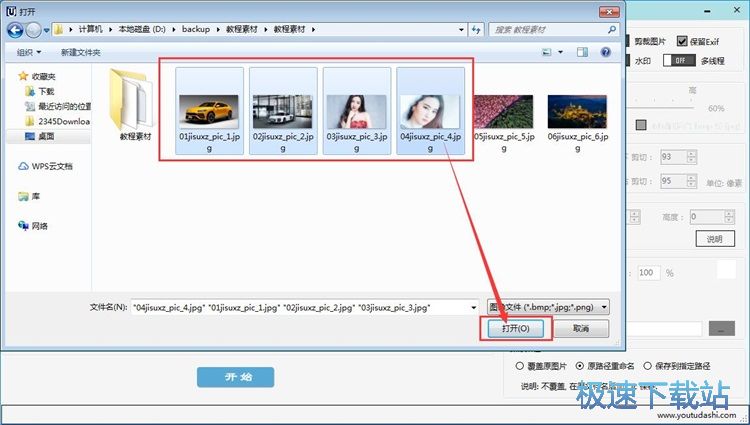The height and width of the screenshot is (425, 750).
Task: Click the change view icon in the toolbar
Action: coord(547,52)
